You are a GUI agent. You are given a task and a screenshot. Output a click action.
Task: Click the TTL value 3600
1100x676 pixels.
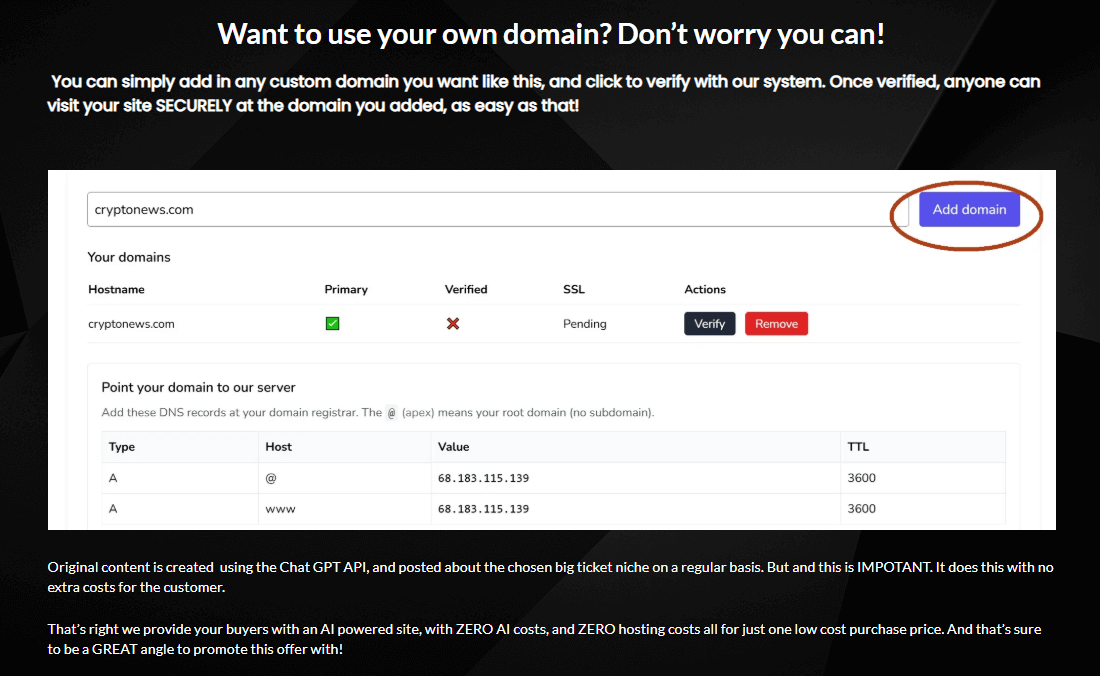[861, 477]
